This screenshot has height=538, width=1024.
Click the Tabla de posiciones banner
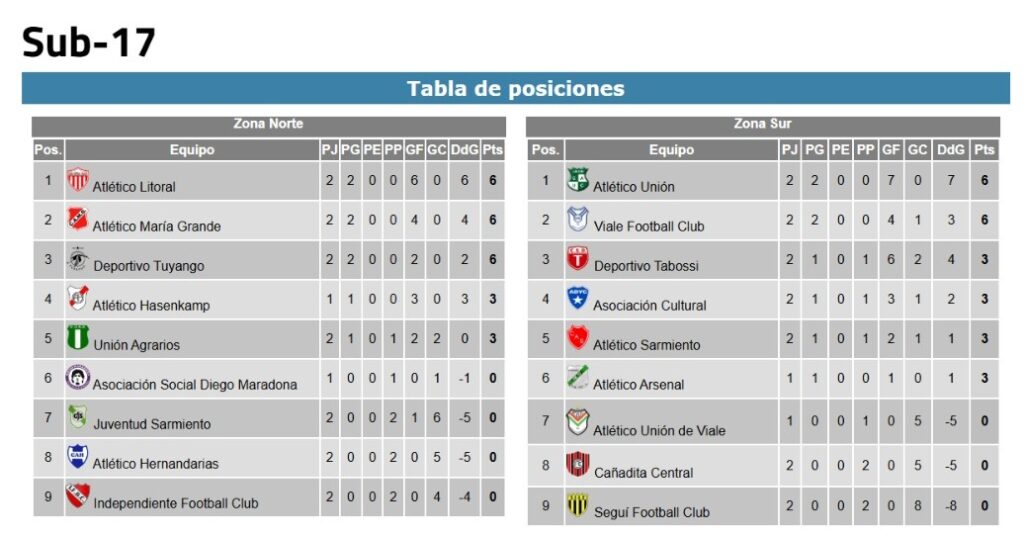click(x=516, y=88)
